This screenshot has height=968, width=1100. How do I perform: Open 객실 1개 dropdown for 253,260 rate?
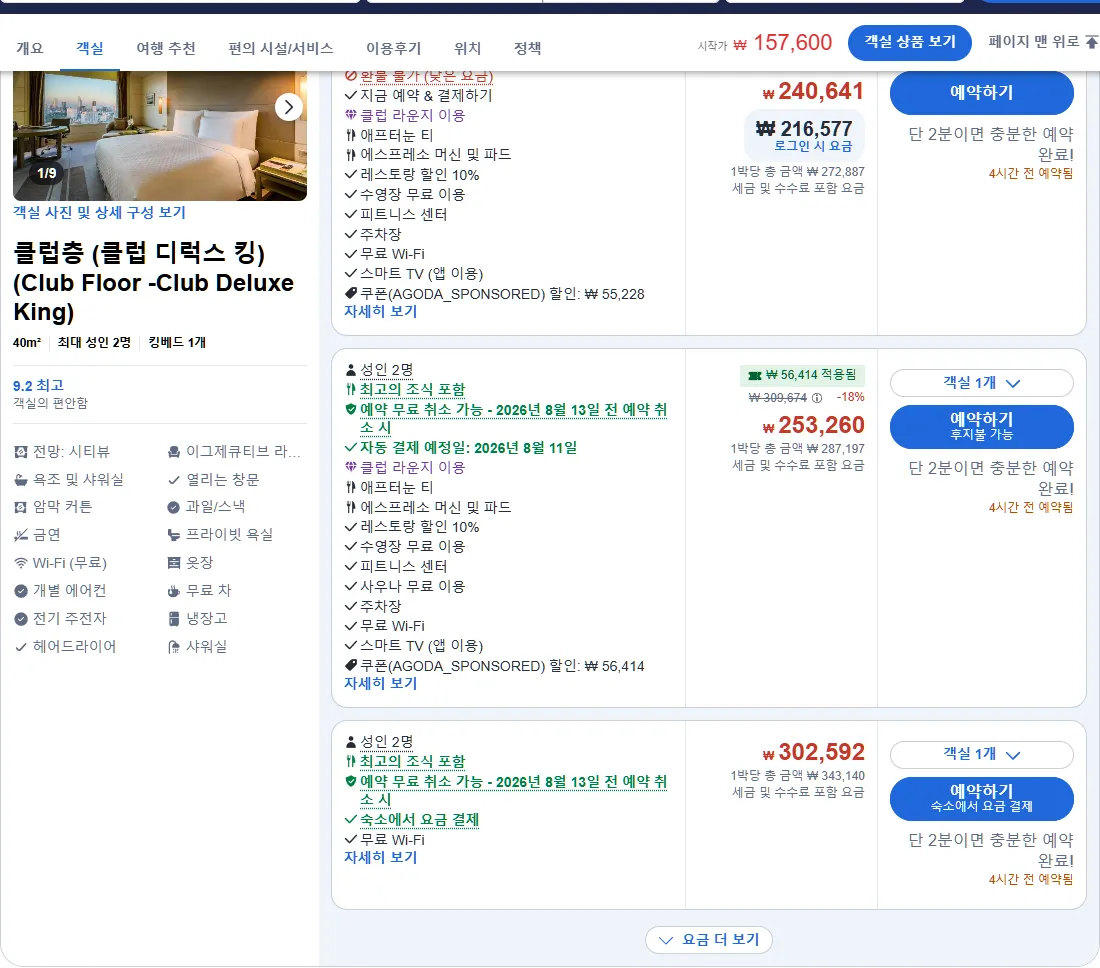[x=981, y=383]
